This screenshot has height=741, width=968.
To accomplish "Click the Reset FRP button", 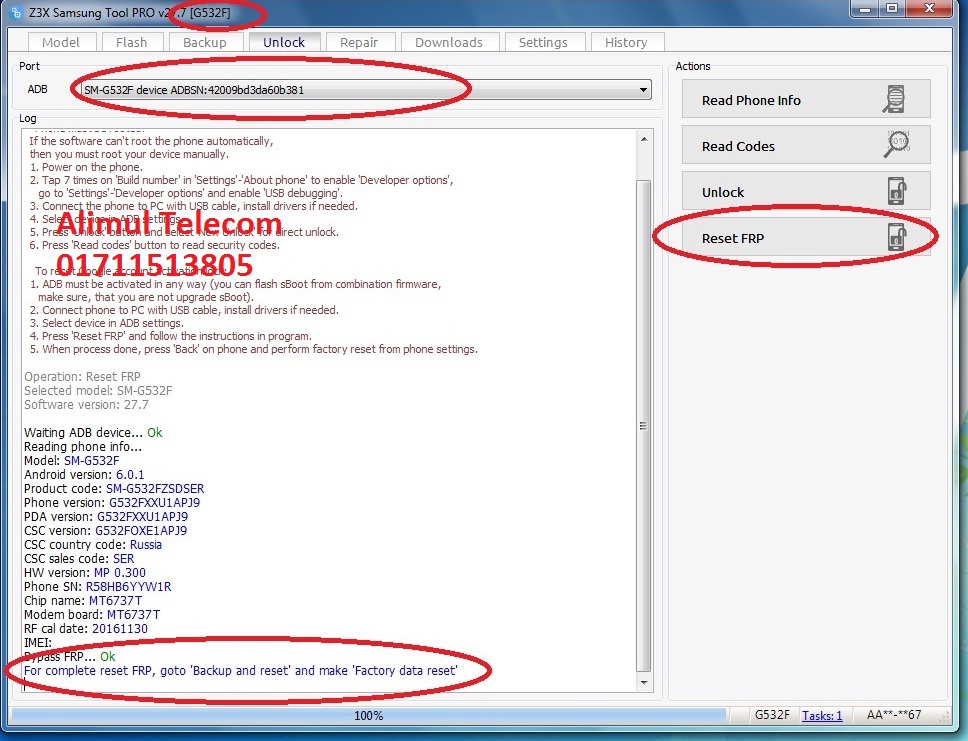I will pyautogui.click(x=806, y=237).
